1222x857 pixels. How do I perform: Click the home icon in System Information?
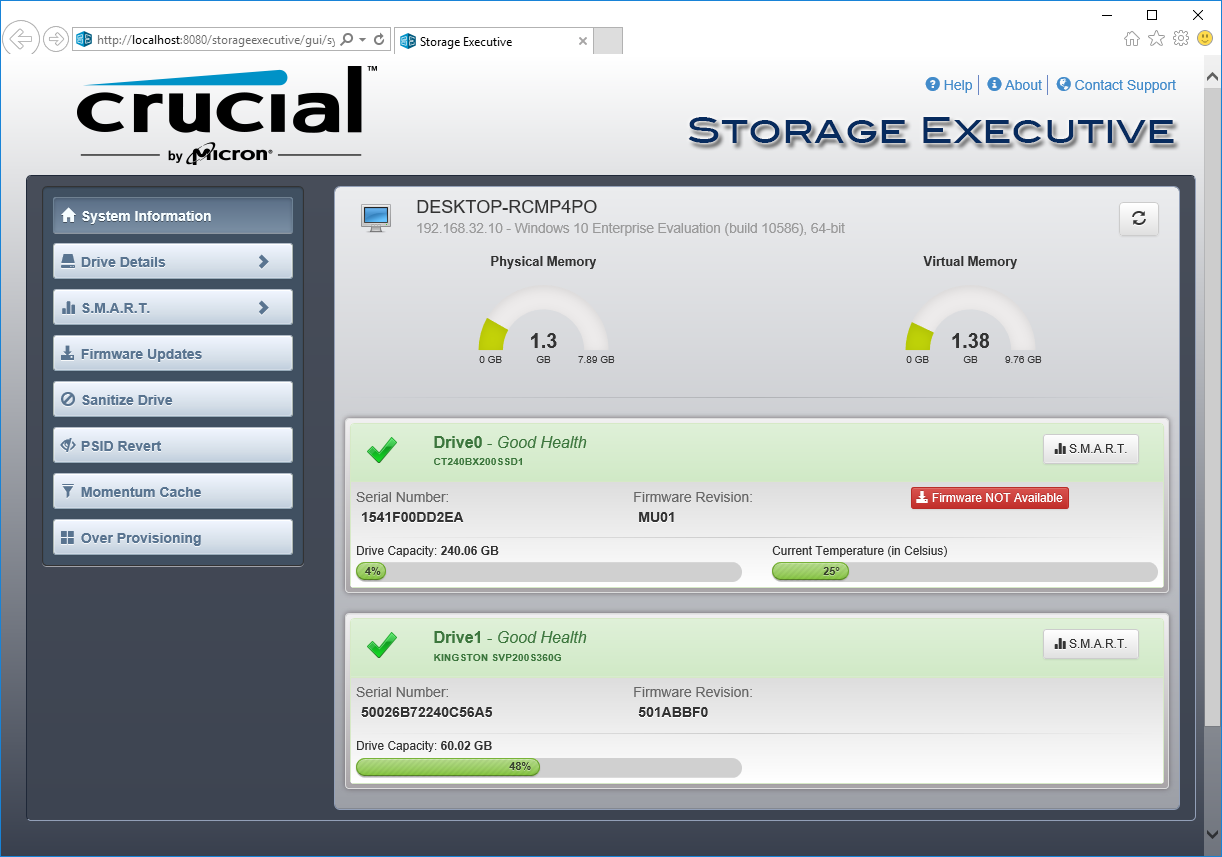[68, 215]
